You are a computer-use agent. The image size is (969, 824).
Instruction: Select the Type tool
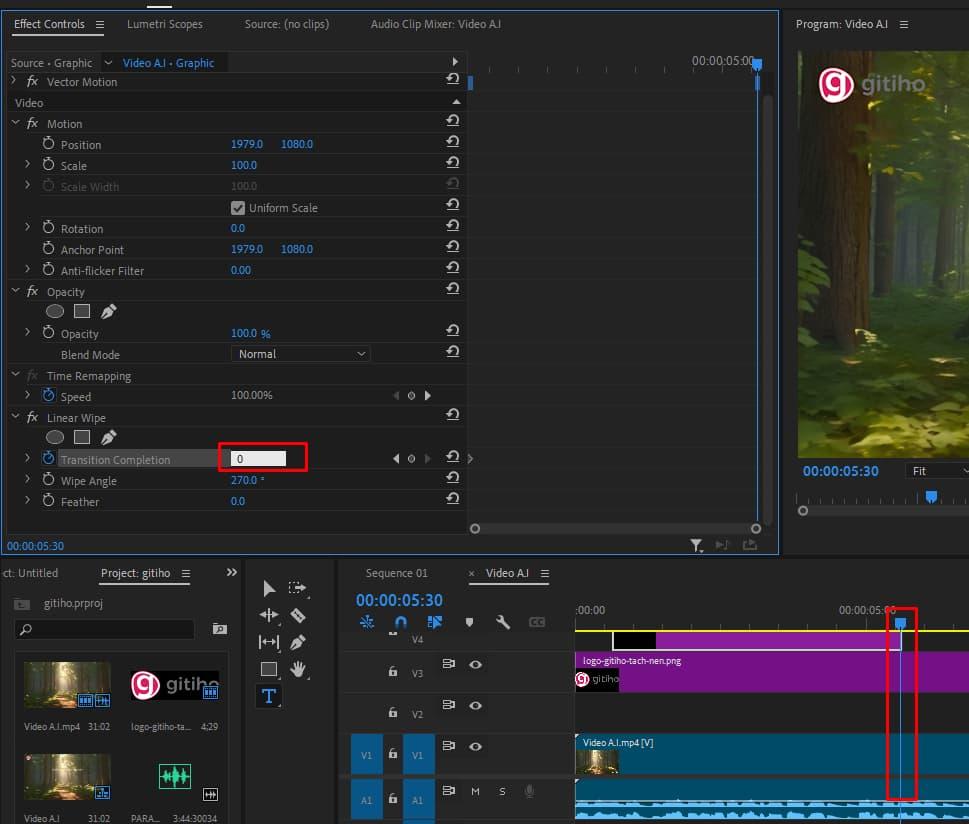(x=268, y=696)
